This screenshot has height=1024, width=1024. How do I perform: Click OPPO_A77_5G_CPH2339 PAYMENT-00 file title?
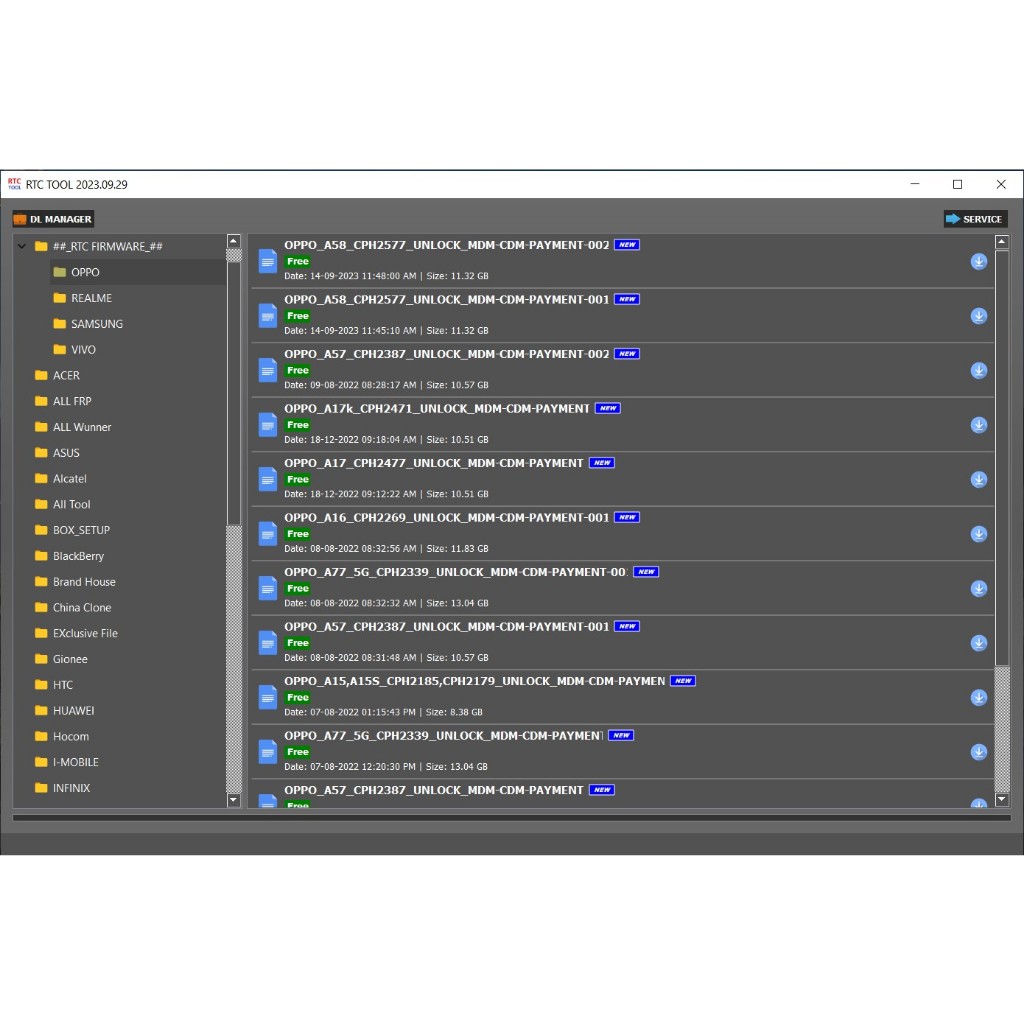tap(455, 572)
